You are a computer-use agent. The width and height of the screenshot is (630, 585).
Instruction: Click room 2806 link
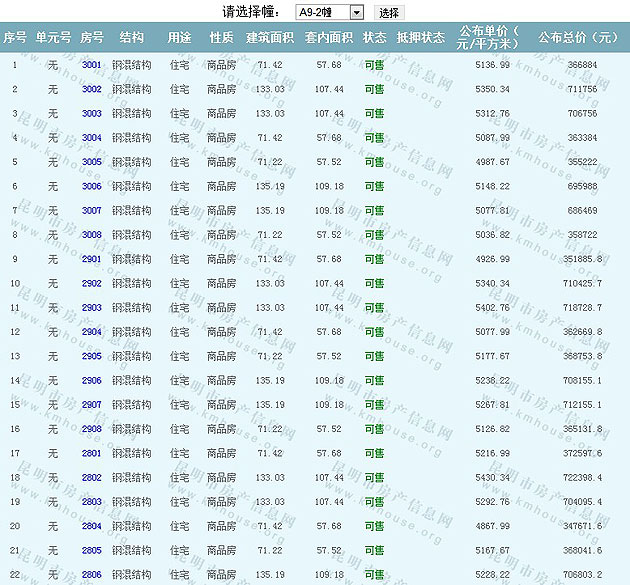[92, 575]
